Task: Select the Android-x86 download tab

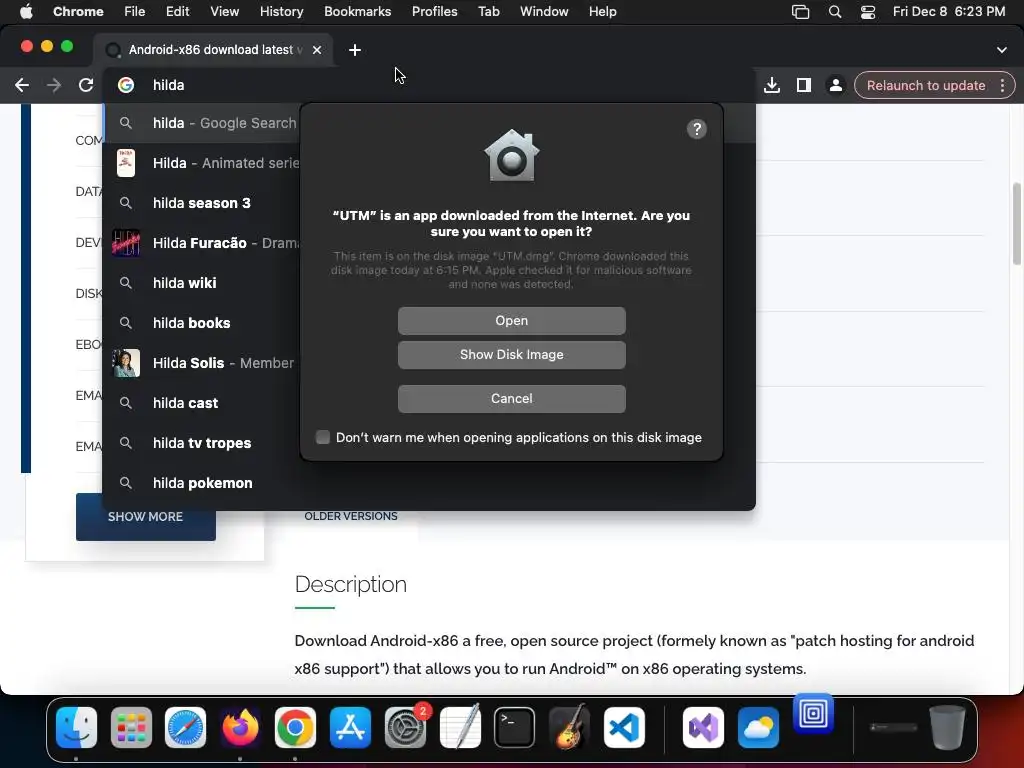Action: pos(214,50)
